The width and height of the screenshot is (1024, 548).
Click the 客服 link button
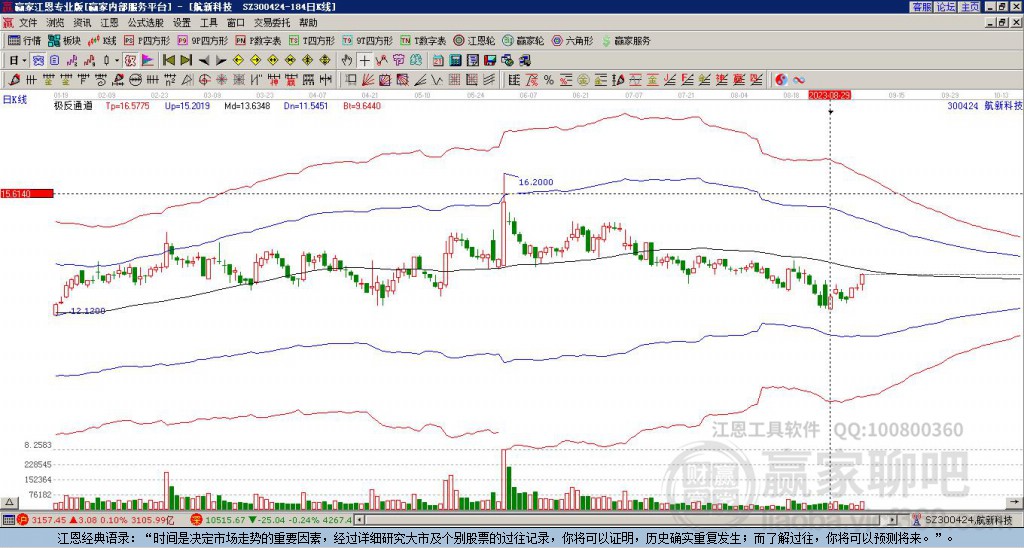click(921, 7)
